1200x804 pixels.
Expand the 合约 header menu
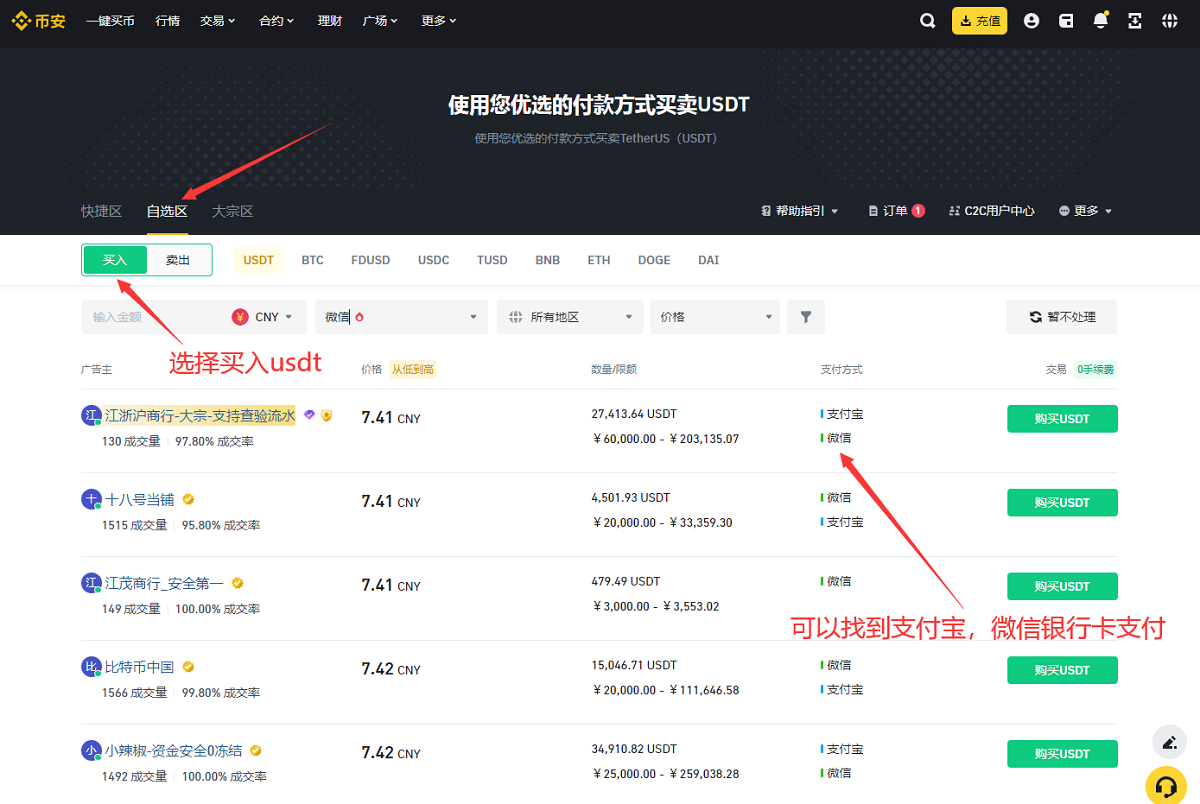point(276,21)
